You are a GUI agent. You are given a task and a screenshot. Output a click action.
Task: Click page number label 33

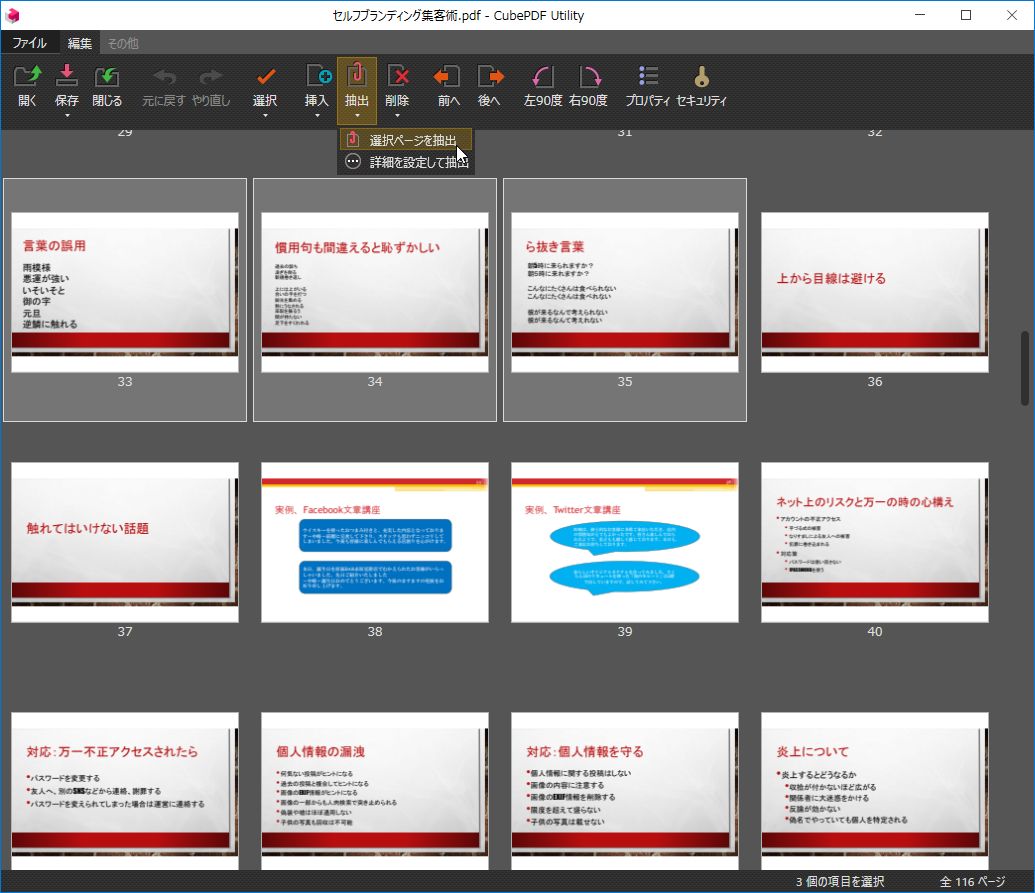125,381
